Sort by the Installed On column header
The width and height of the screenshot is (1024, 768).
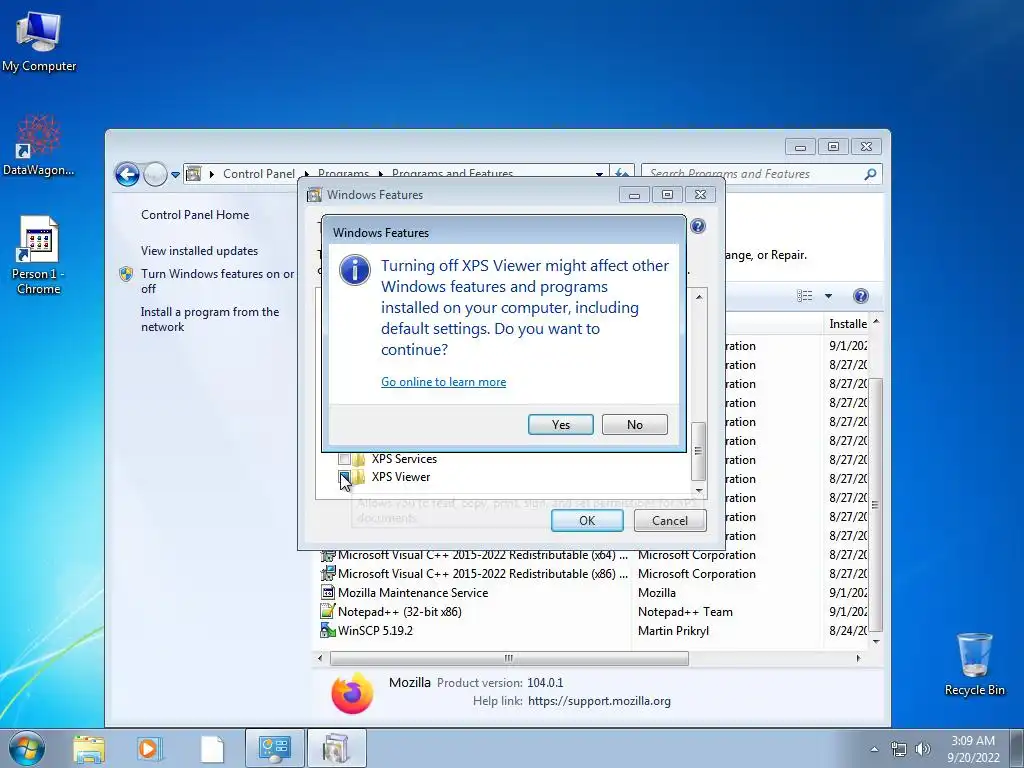tap(847, 323)
